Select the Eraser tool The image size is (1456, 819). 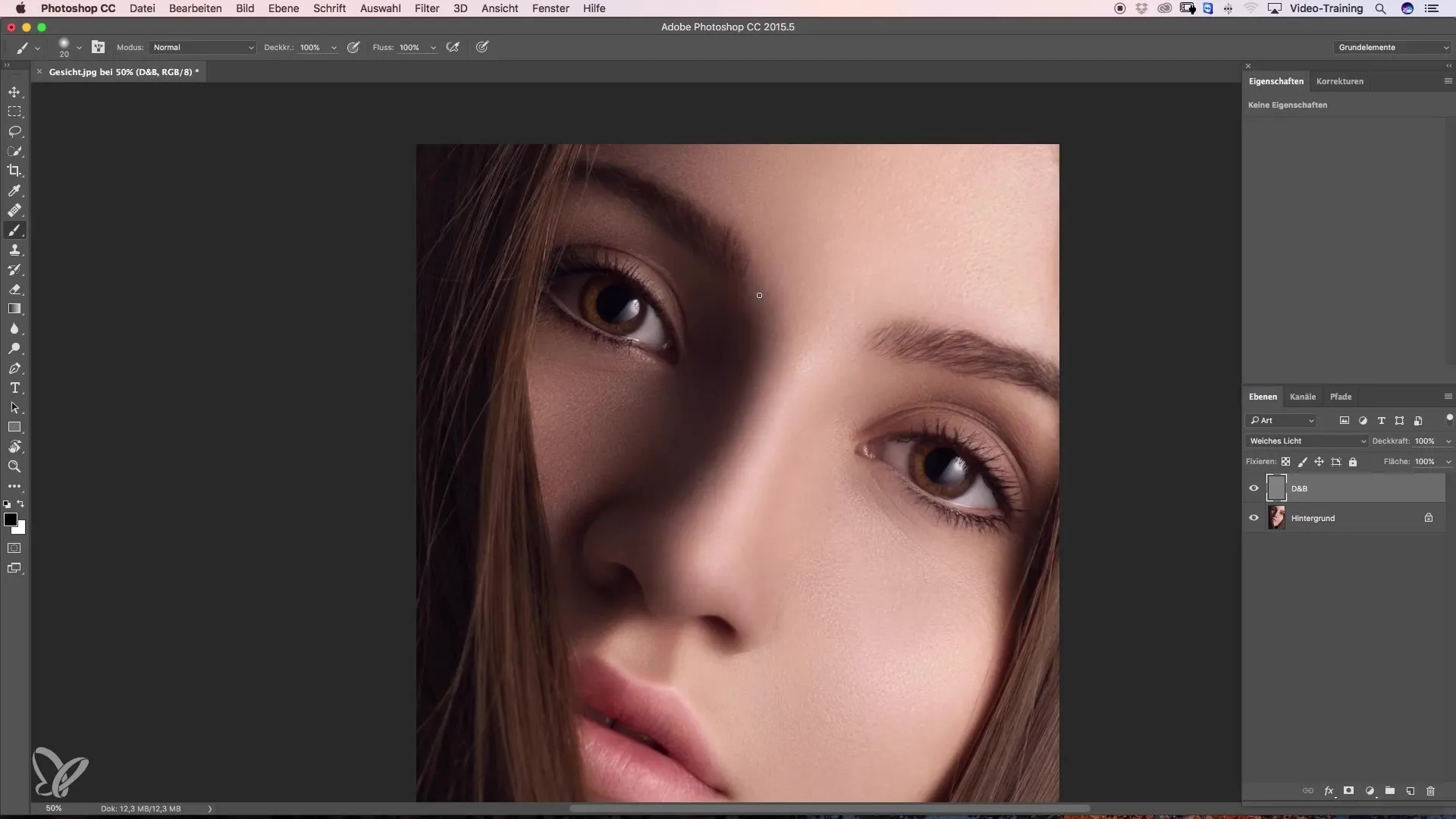point(14,289)
